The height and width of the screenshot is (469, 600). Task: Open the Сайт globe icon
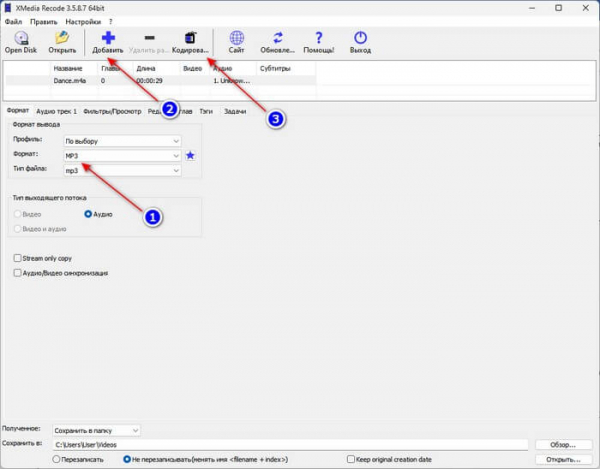(236, 38)
